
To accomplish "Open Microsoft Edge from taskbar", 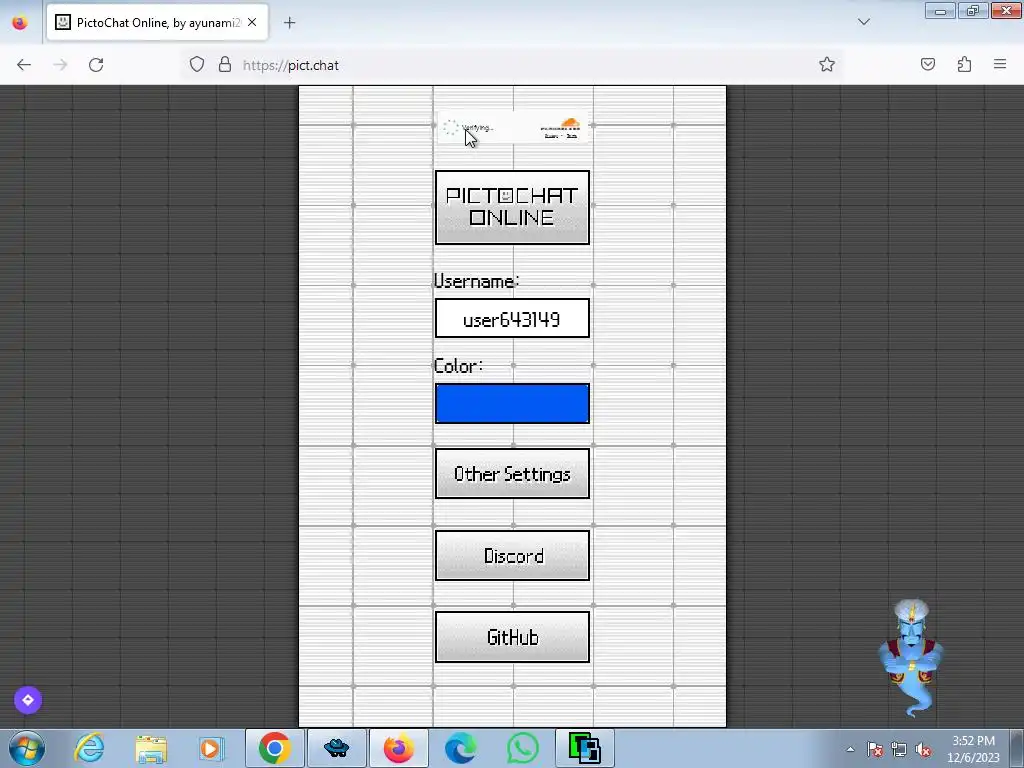I will point(460,748).
